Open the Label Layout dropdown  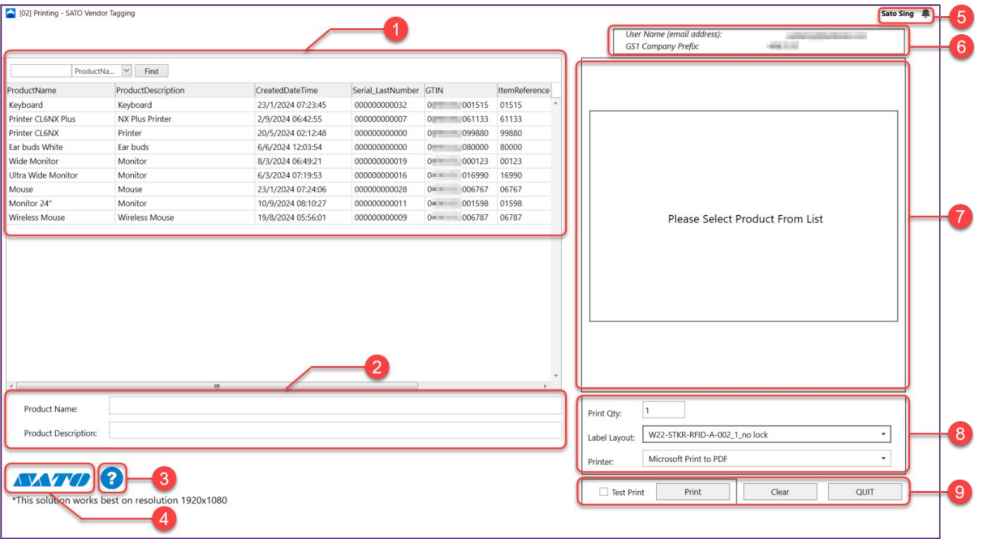(766, 435)
